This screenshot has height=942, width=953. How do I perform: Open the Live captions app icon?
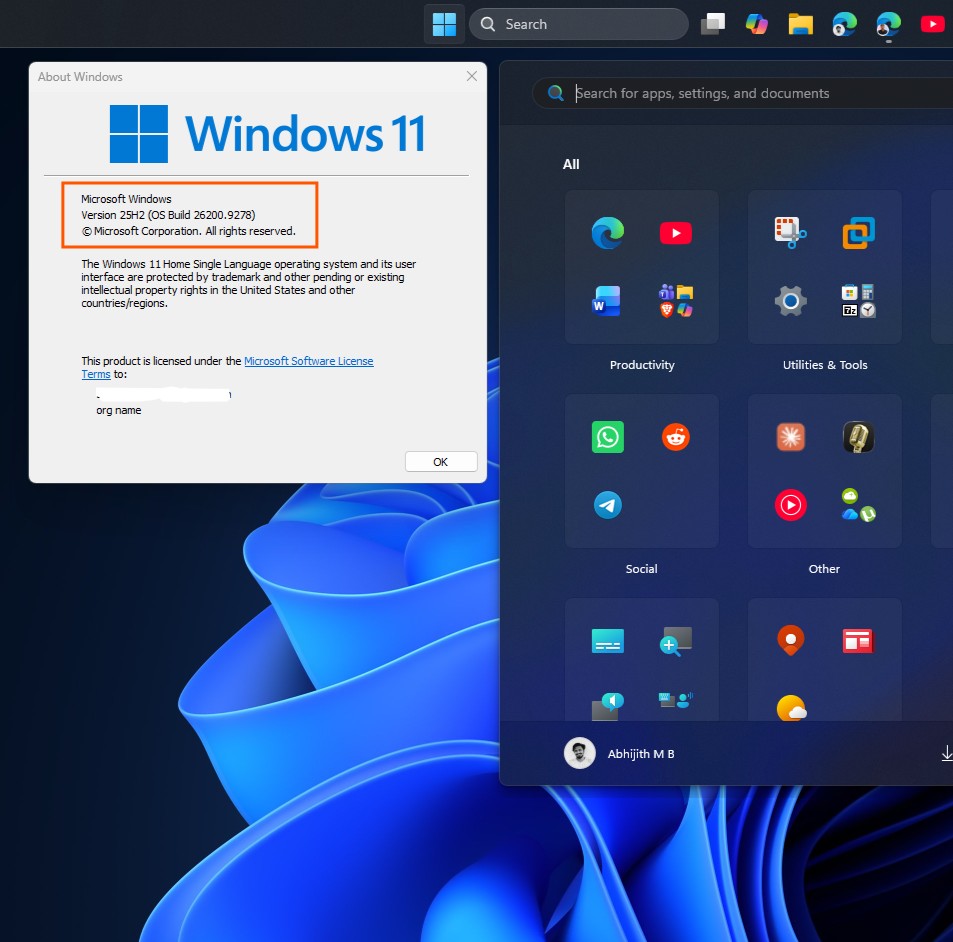tap(608, 641)
